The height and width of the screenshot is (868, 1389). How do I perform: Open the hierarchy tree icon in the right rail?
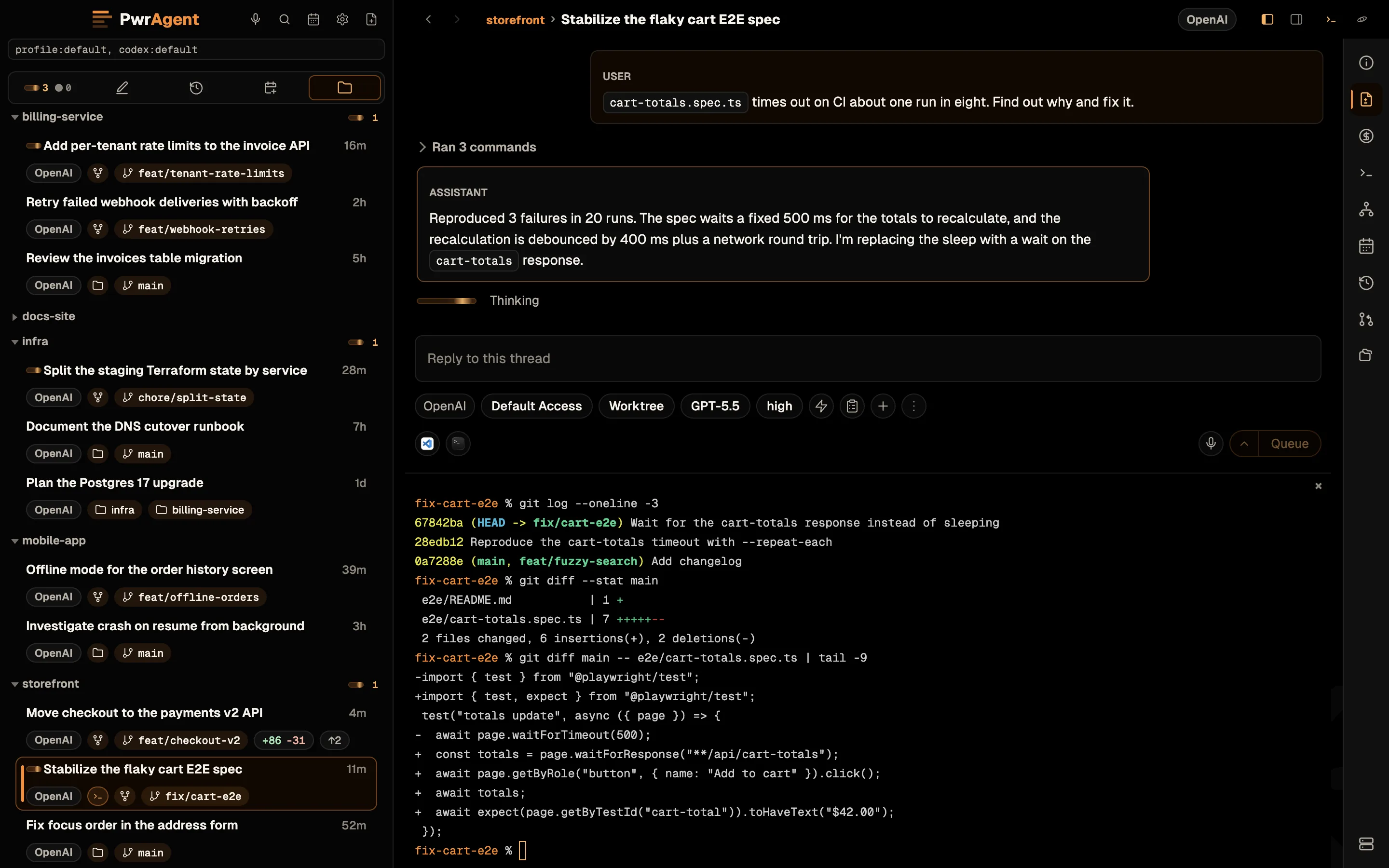(1366, 210)
